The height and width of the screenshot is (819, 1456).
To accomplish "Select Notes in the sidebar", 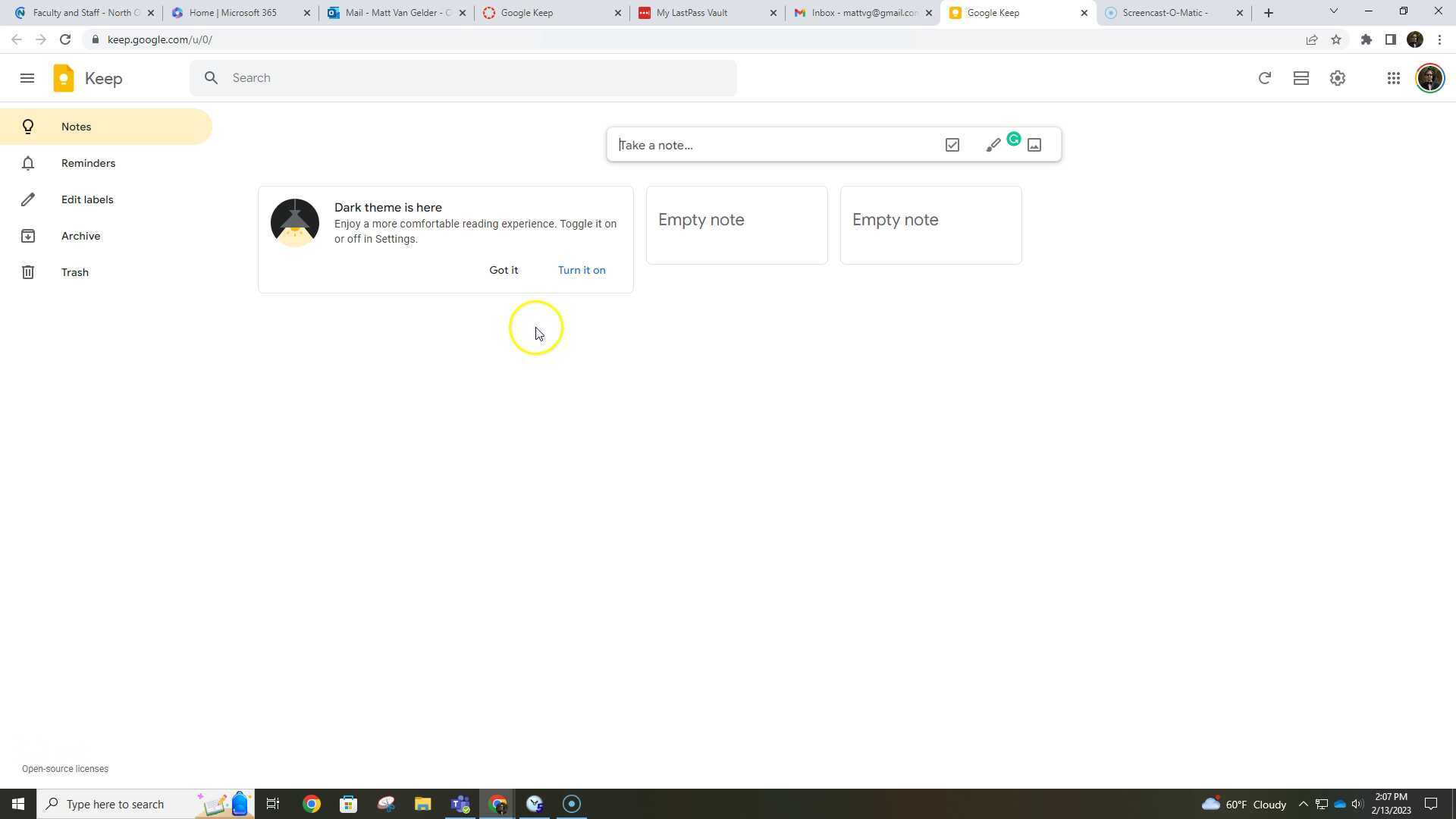I will tap(106, 127).
